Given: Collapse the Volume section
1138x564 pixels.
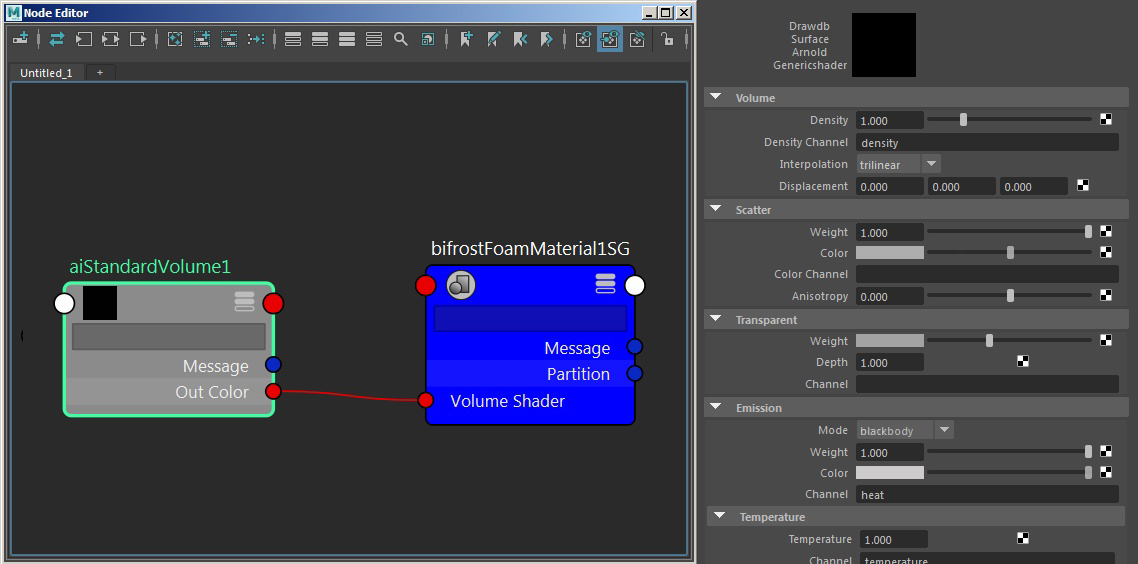Looking at the screenshot, I should [x=716, y=97].
